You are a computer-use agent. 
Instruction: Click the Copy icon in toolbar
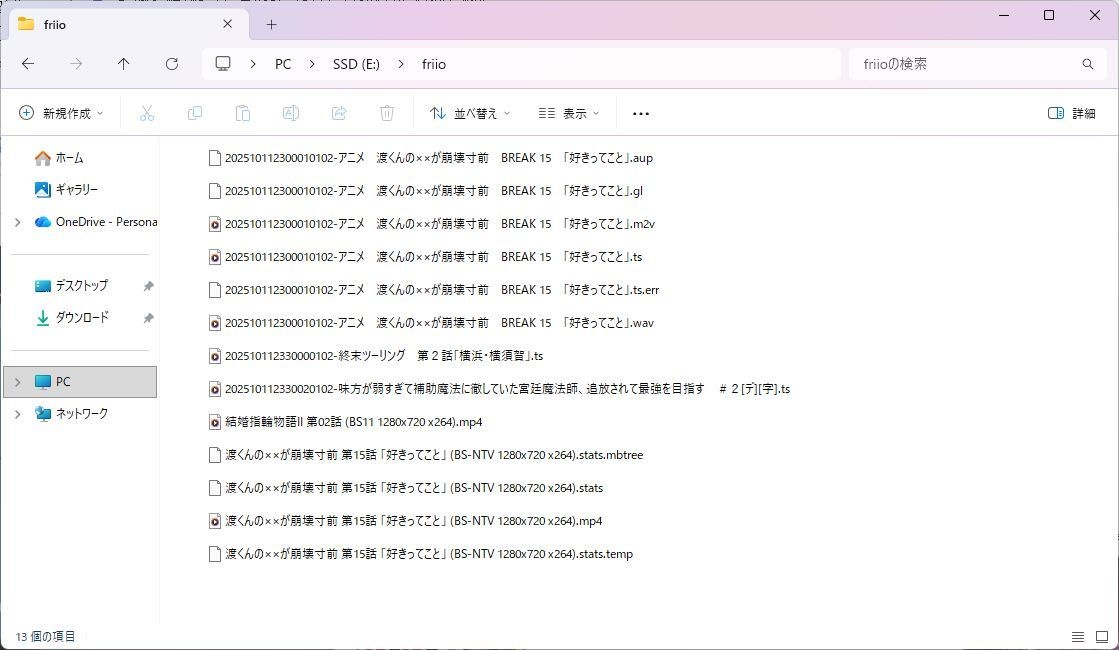click(x=195, y=114)
